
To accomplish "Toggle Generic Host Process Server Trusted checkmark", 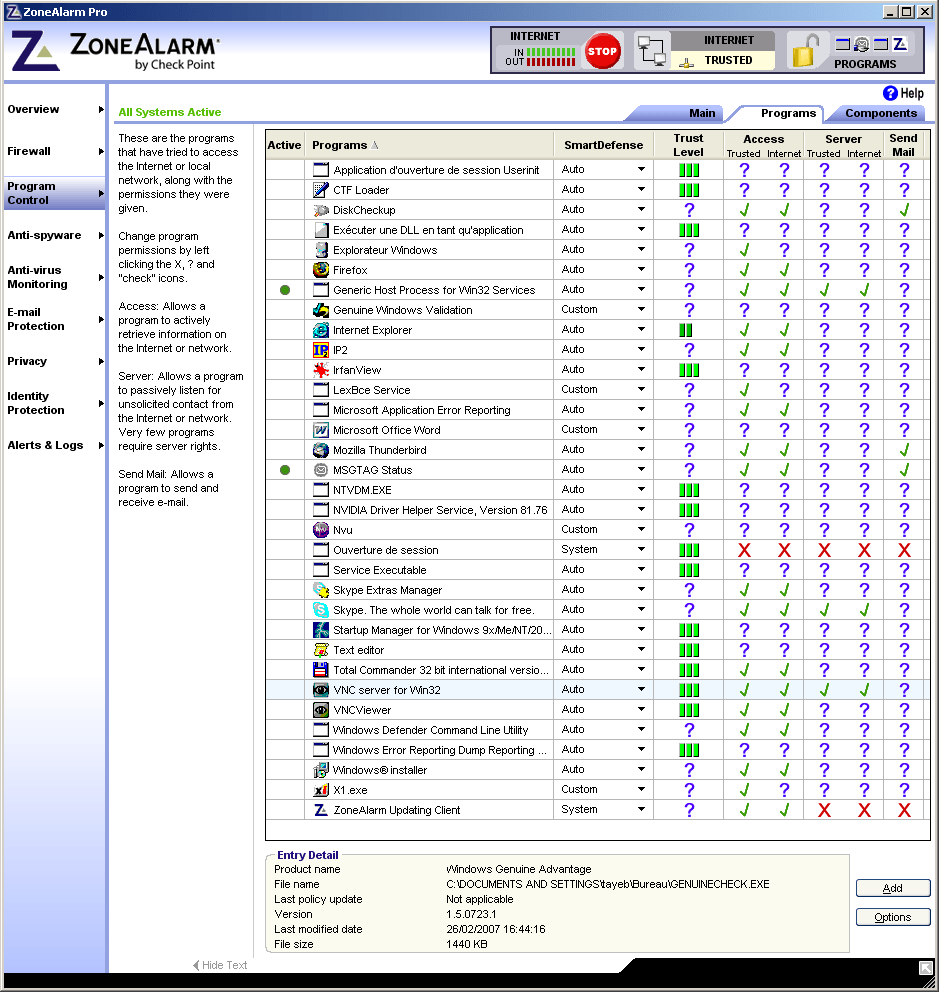I will (x=824, y=290).
